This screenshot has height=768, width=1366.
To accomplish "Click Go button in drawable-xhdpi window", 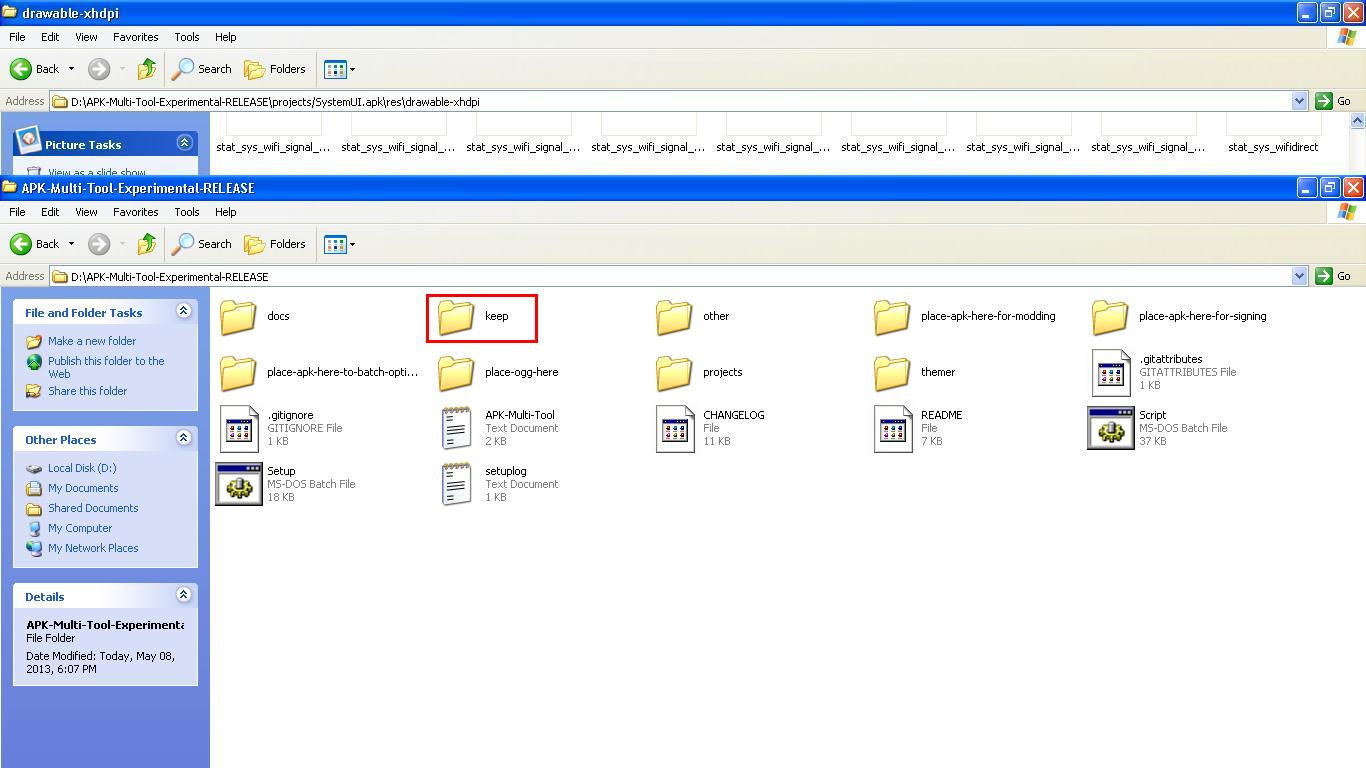I will (x=1333, y=101).
